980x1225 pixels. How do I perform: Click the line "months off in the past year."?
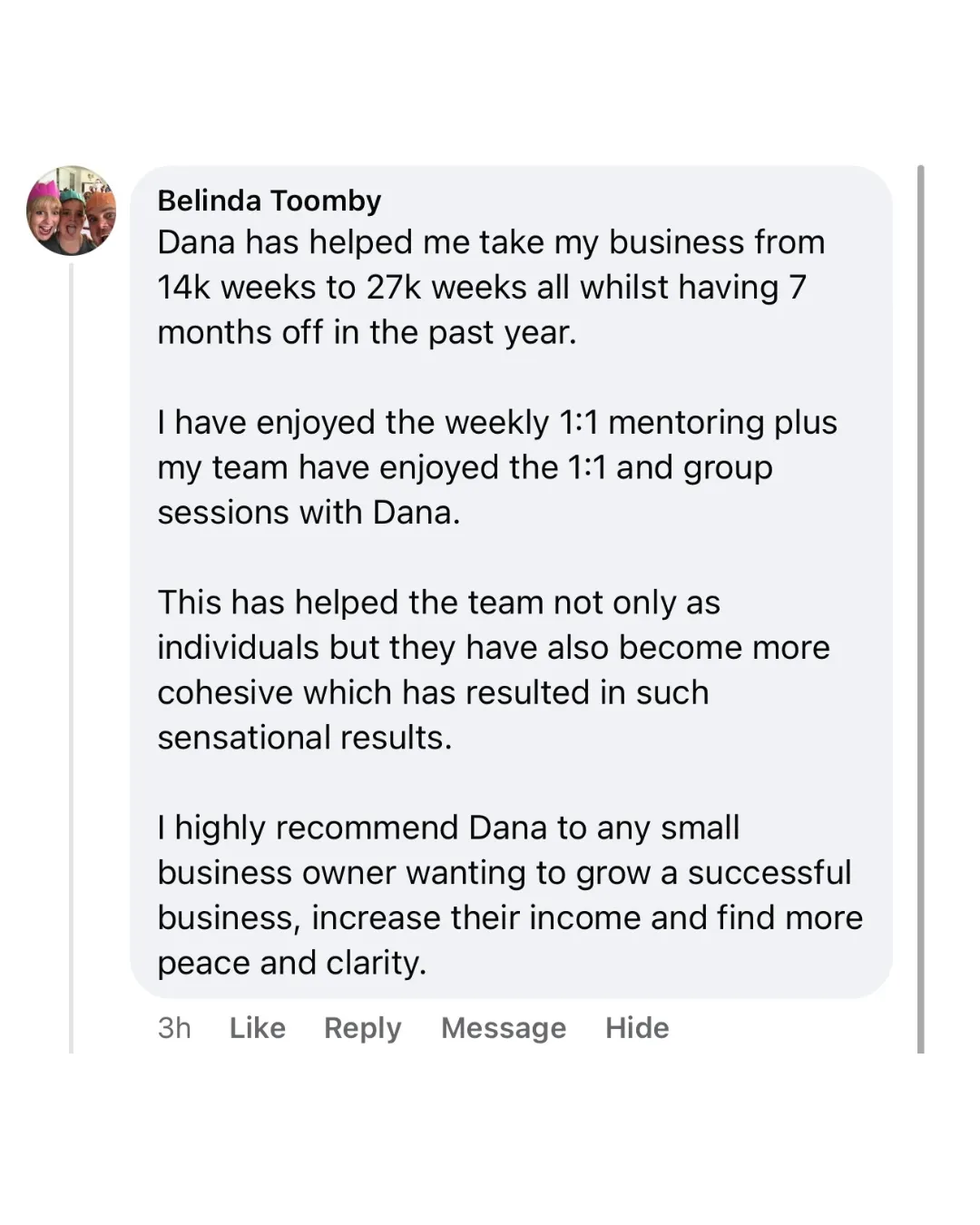tap(367, 332)
